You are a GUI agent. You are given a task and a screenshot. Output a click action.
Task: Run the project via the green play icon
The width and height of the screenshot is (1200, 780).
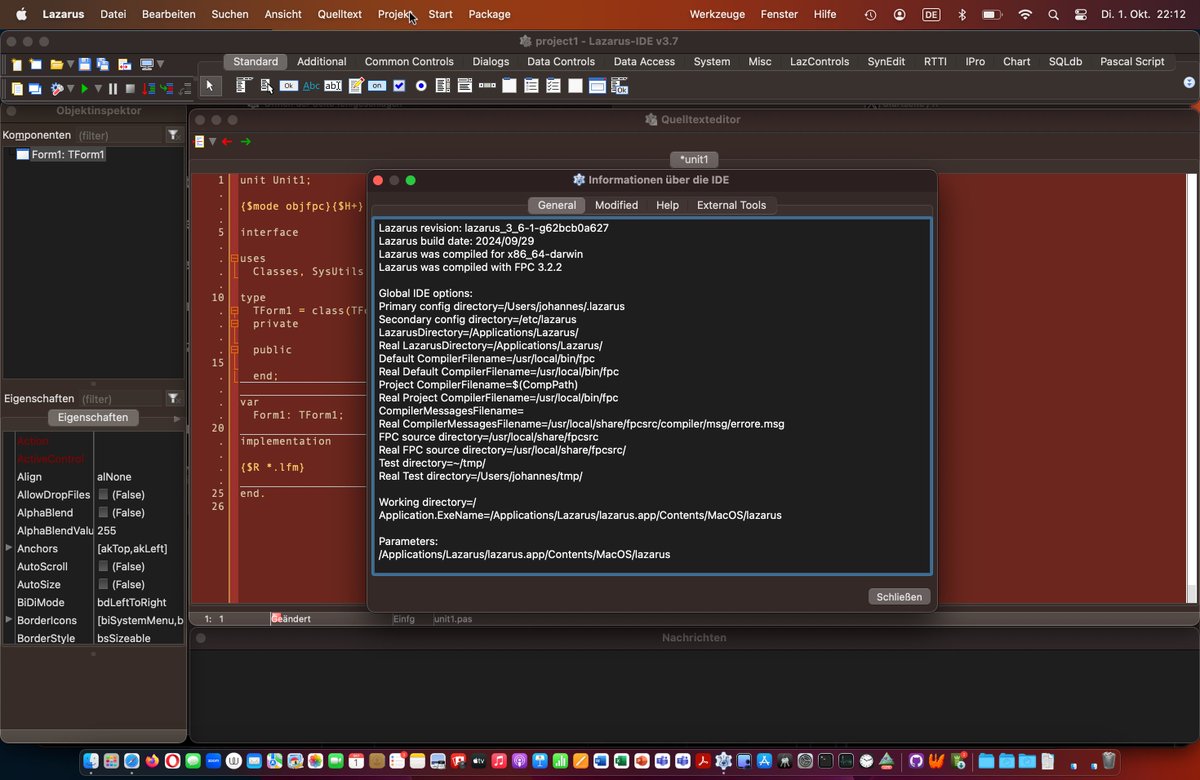pyautogui.click(x=84, y=87)
